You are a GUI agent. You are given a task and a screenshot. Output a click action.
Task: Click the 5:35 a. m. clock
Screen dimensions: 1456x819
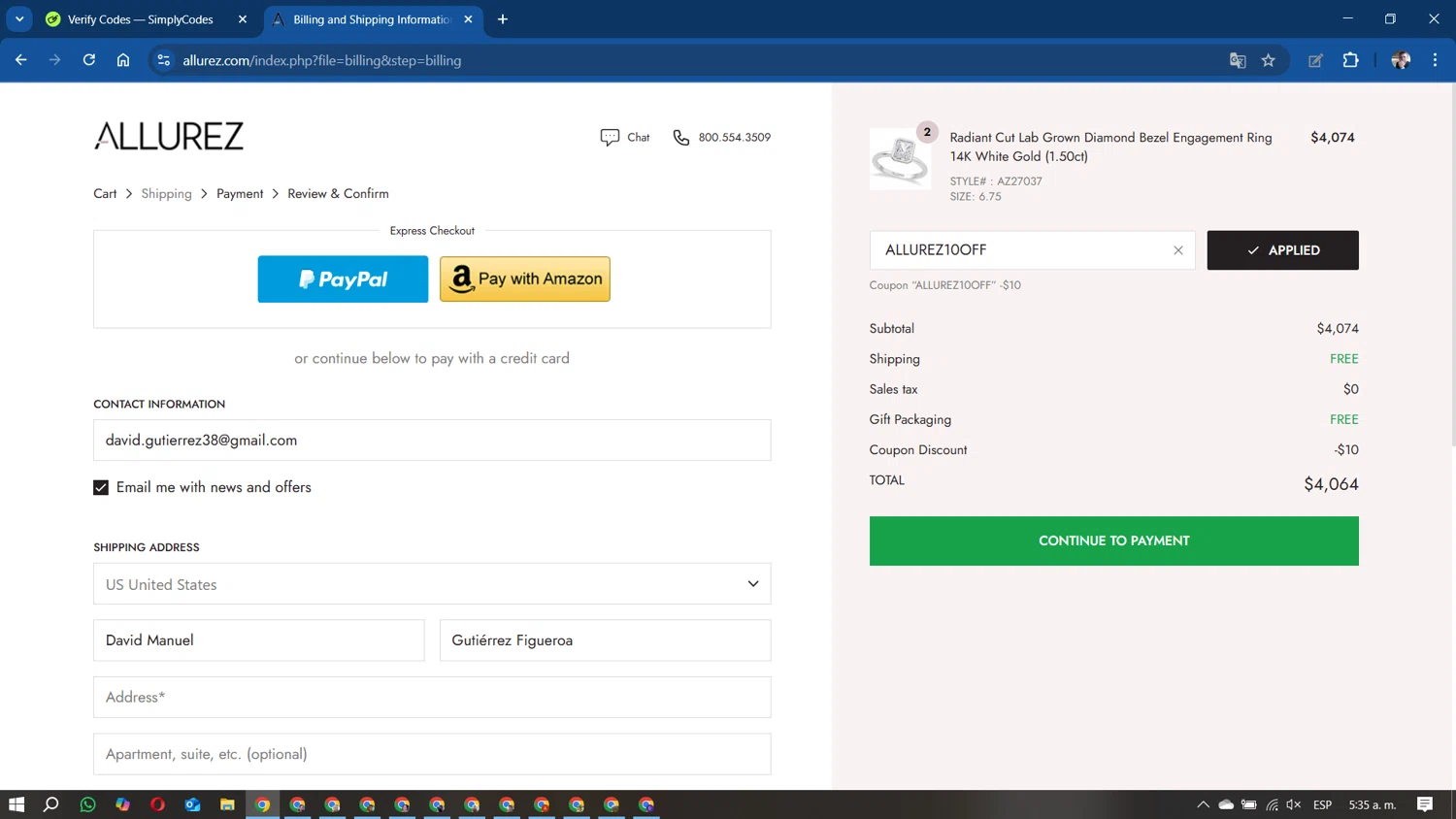[x=1373, y=804]
